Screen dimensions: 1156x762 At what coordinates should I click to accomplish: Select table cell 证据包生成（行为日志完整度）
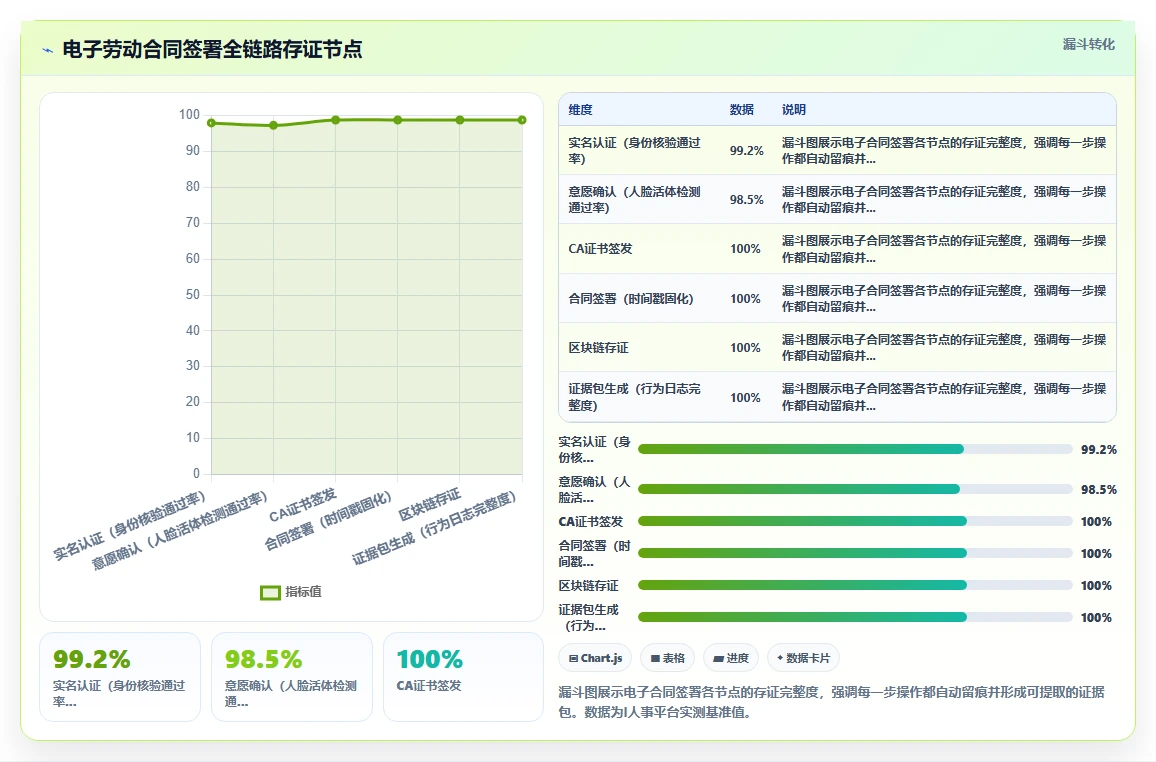tap(635, 397)
